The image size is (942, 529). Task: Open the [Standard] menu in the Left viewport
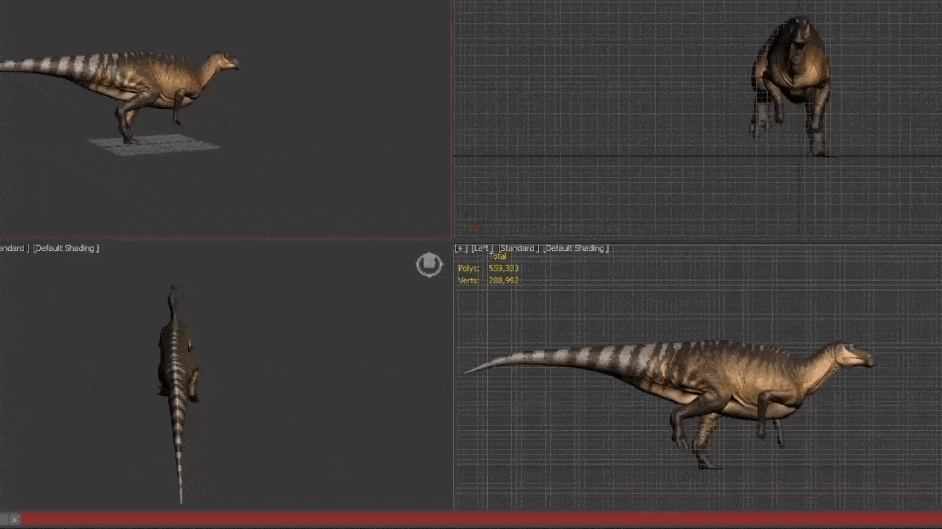coord(518,248)
